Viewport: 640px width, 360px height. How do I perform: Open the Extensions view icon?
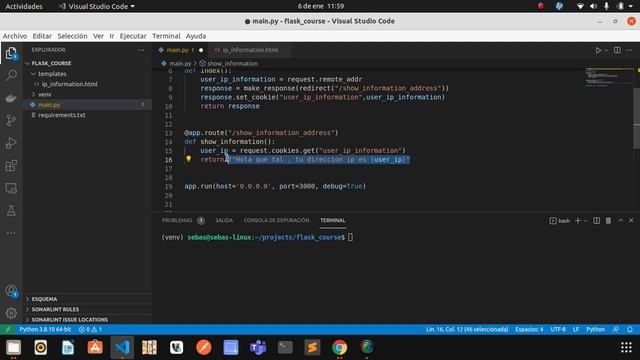(x=11, y=166)
